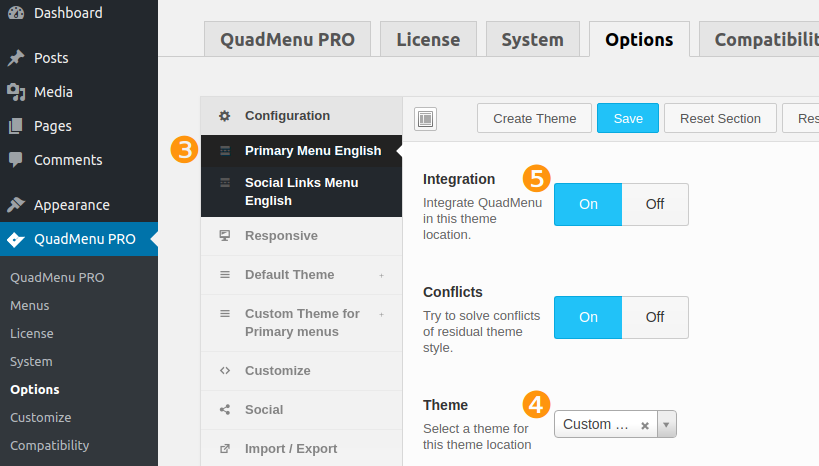Click the Appearance paintbrush icon
Screen dimensions: 819x466
(16, 205)
